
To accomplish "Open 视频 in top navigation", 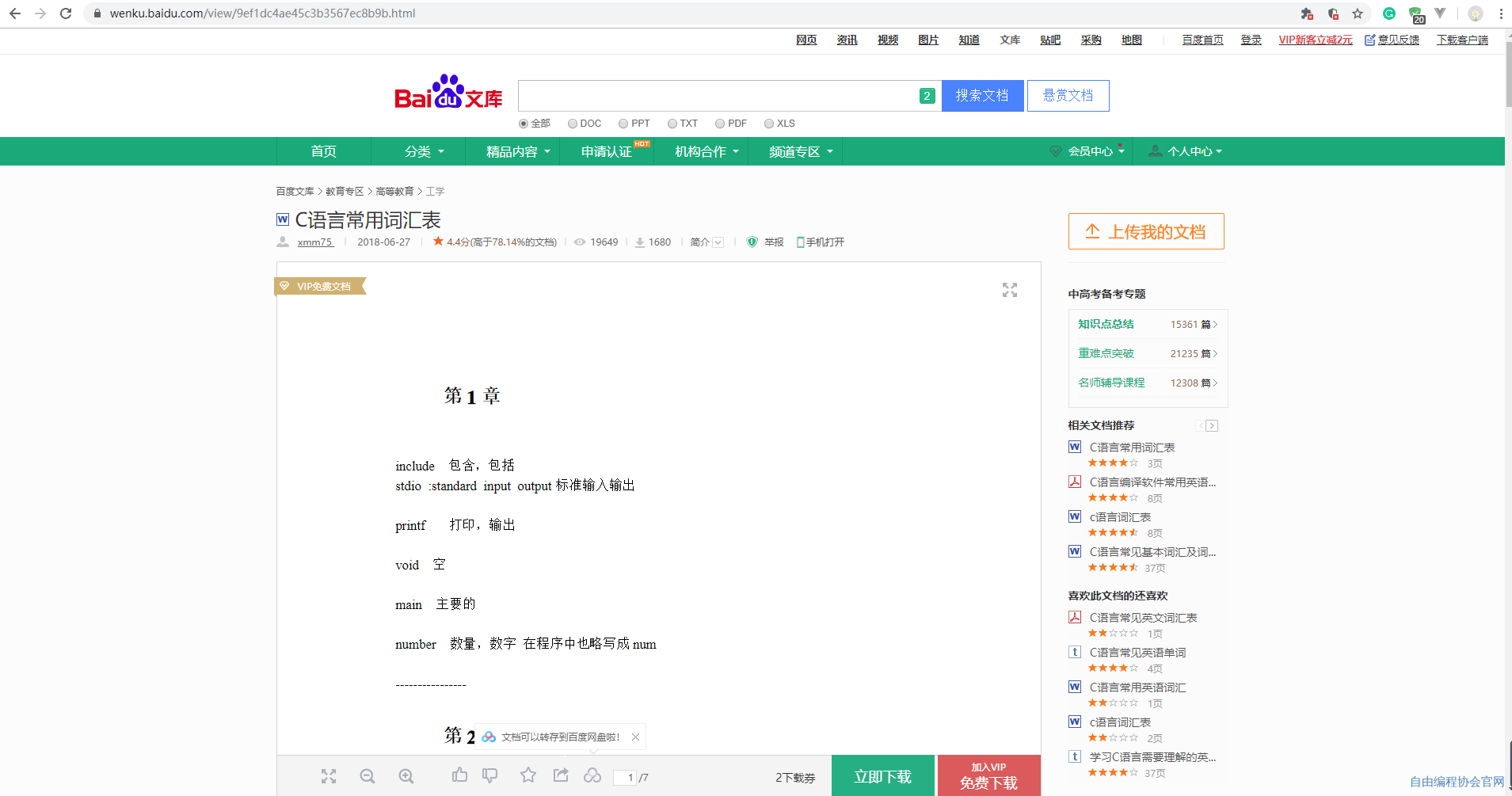I will coord(888,40).
